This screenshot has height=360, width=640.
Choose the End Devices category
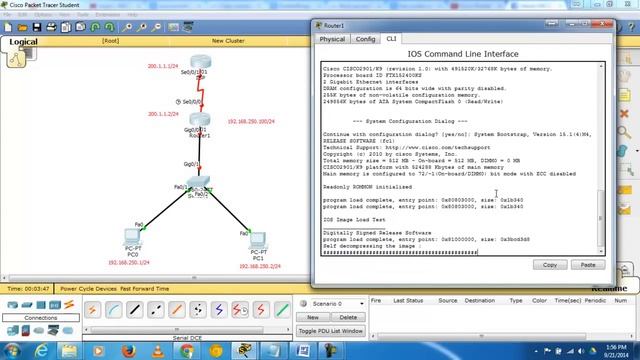[x=13, y=330]
